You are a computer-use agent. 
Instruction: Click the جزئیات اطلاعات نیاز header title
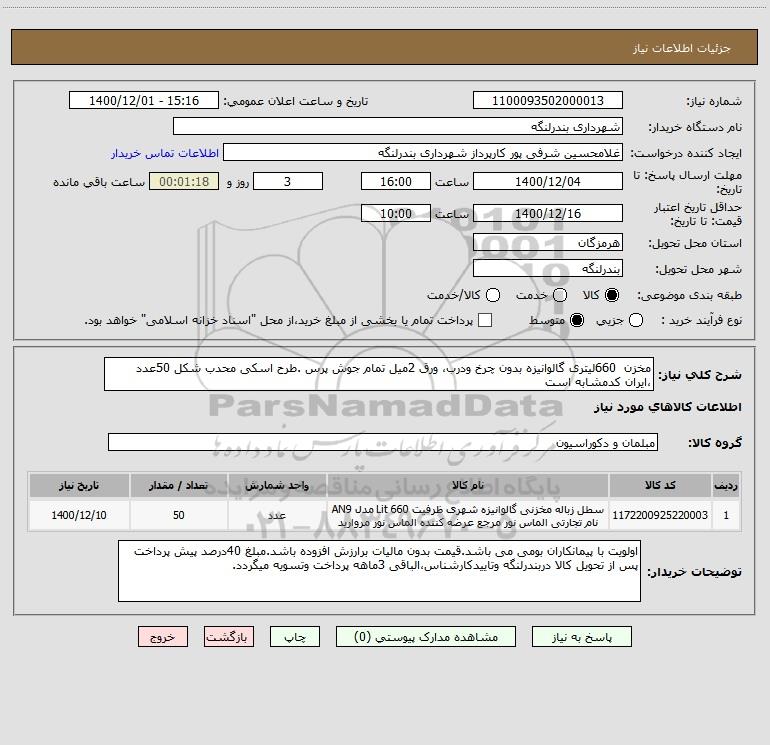click(x=682, y=48)
